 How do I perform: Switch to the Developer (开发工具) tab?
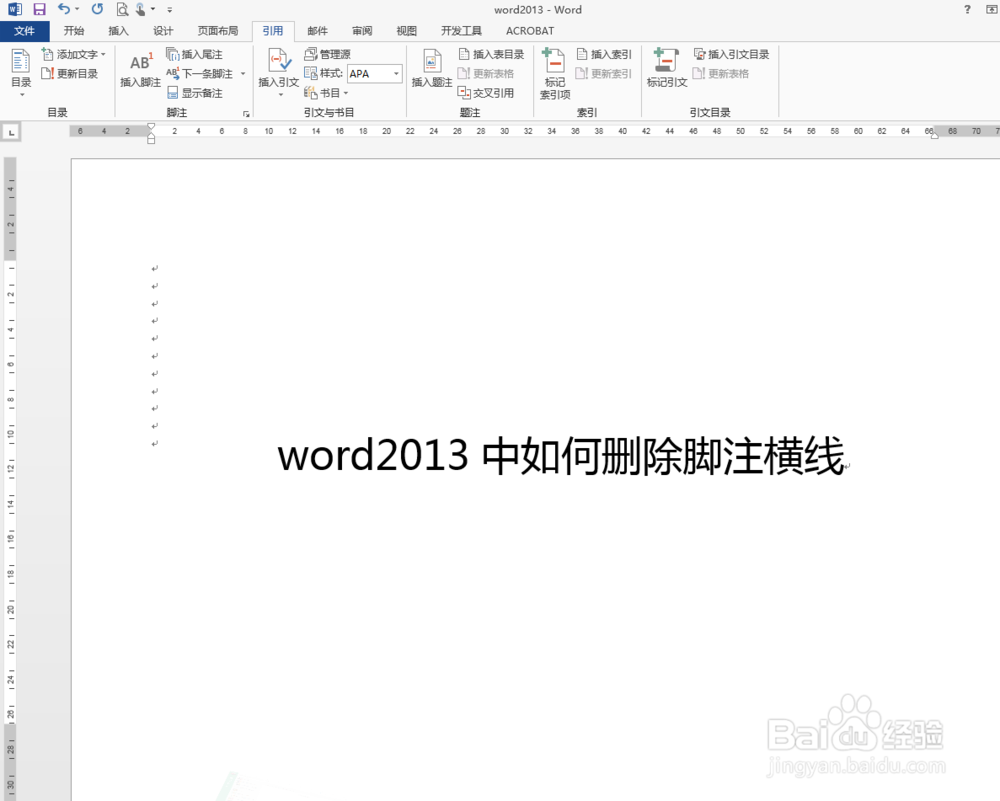click(461, 31)
